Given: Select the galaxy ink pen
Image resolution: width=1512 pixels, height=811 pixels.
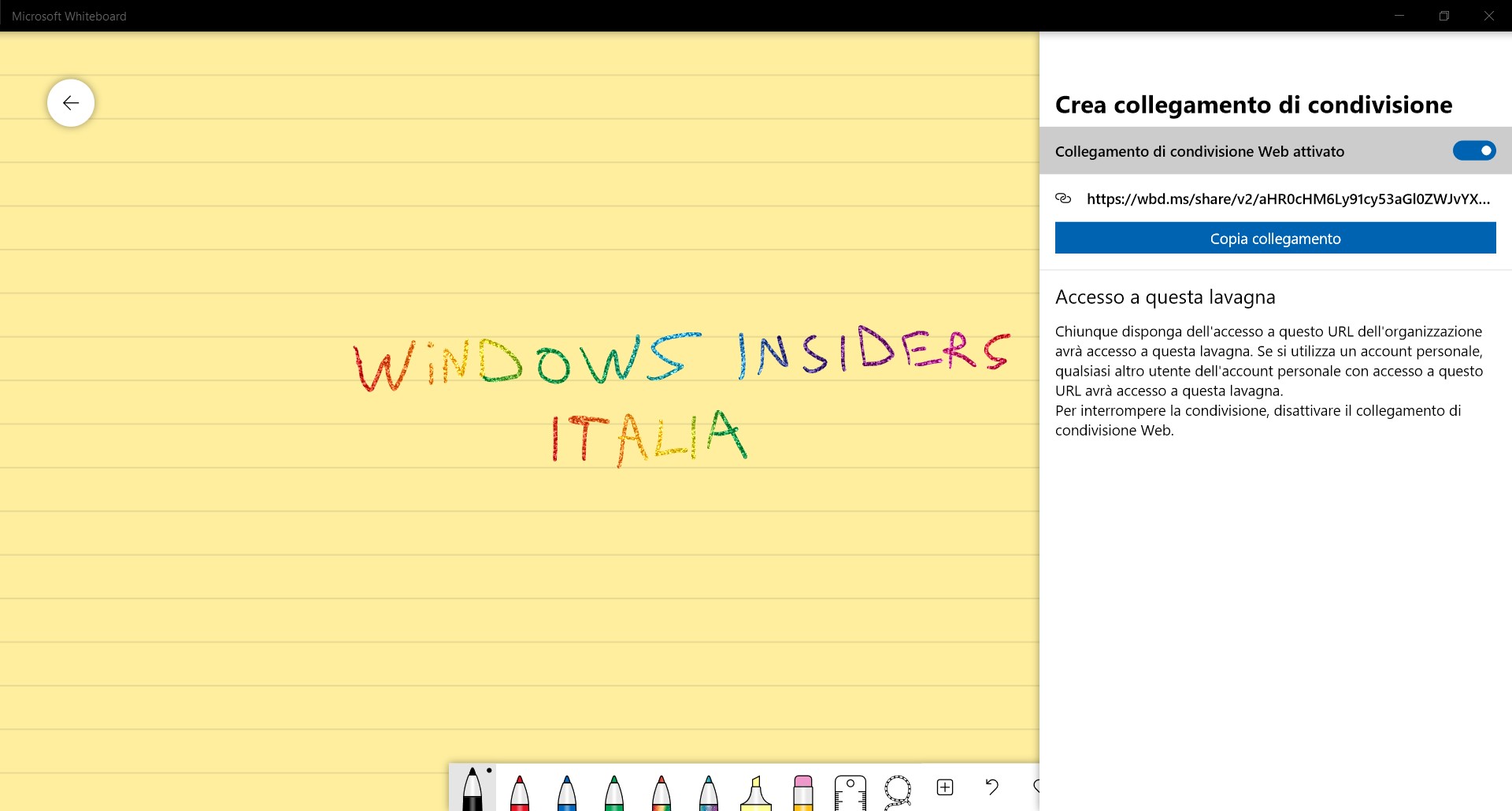Looking at the screenshot, I should tap(709, 791).
